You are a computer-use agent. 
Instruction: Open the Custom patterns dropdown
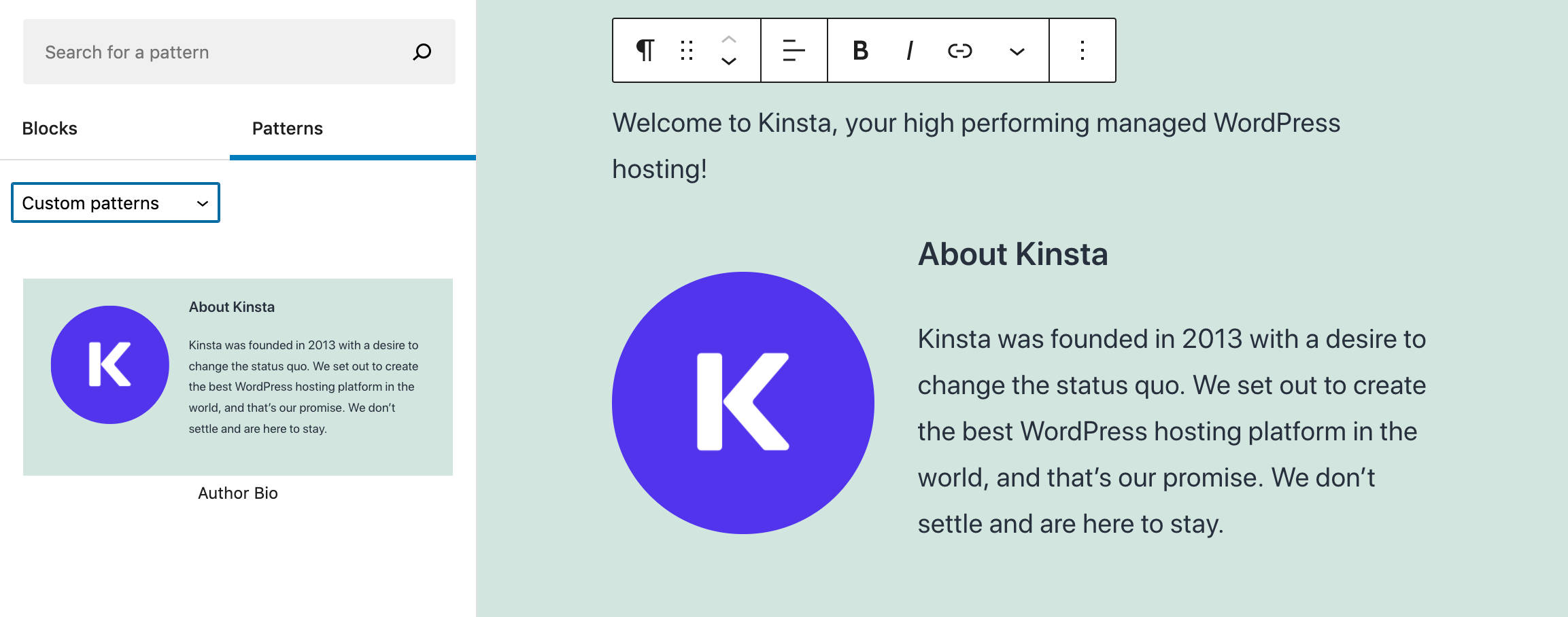(x=116, y=202)
